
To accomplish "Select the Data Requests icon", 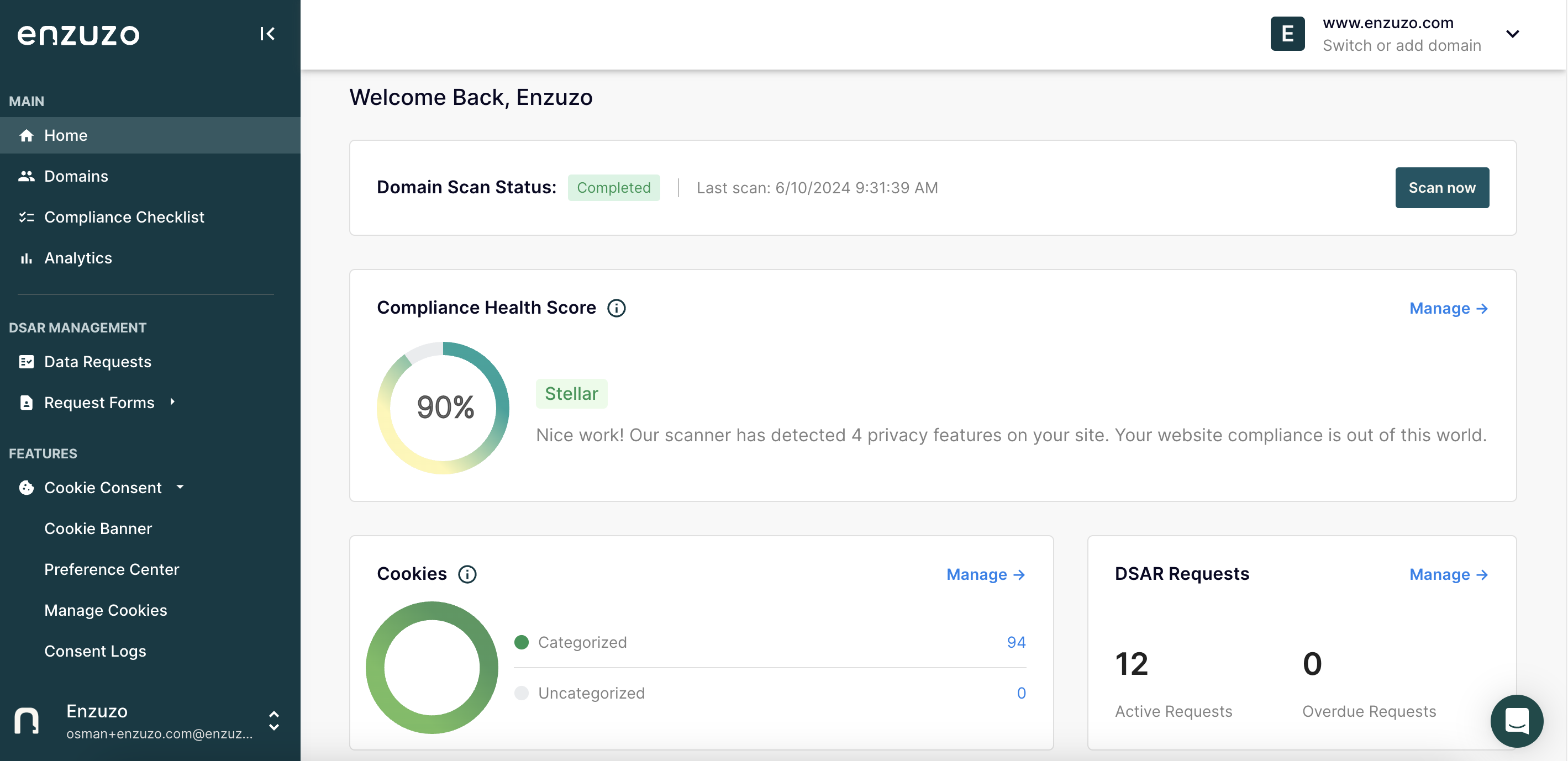I will [27, 361].
